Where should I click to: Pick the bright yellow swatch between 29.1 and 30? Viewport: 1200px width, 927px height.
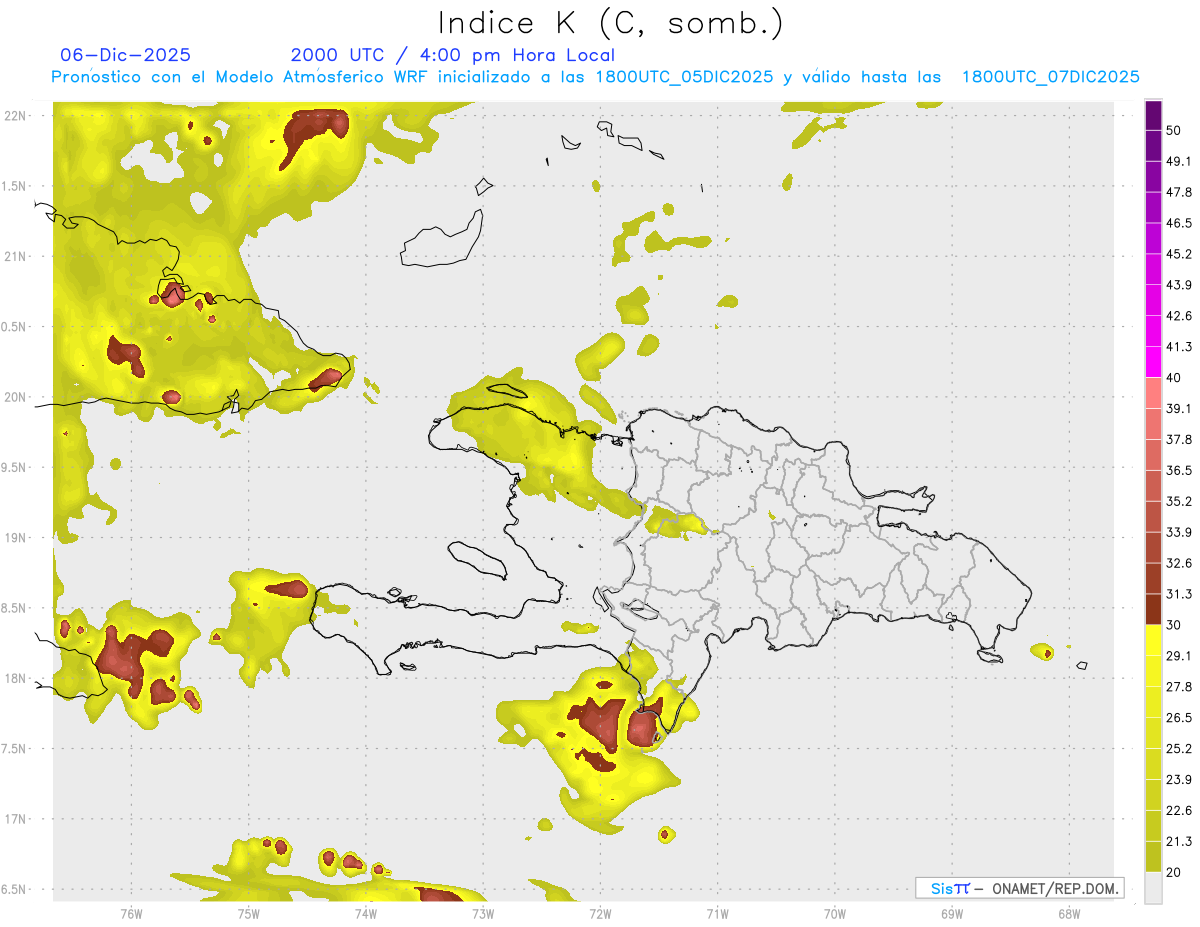[x=1153, y=640]
